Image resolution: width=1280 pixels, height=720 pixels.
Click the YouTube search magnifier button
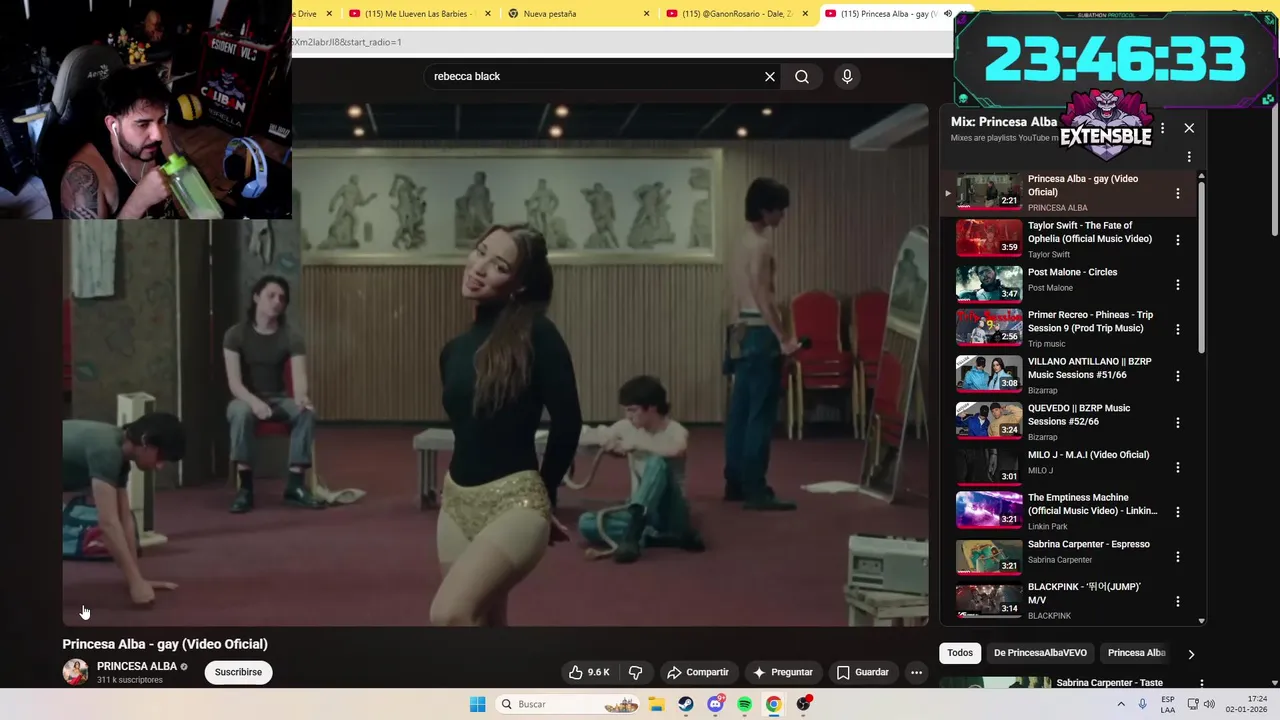[x=802, y=76]
